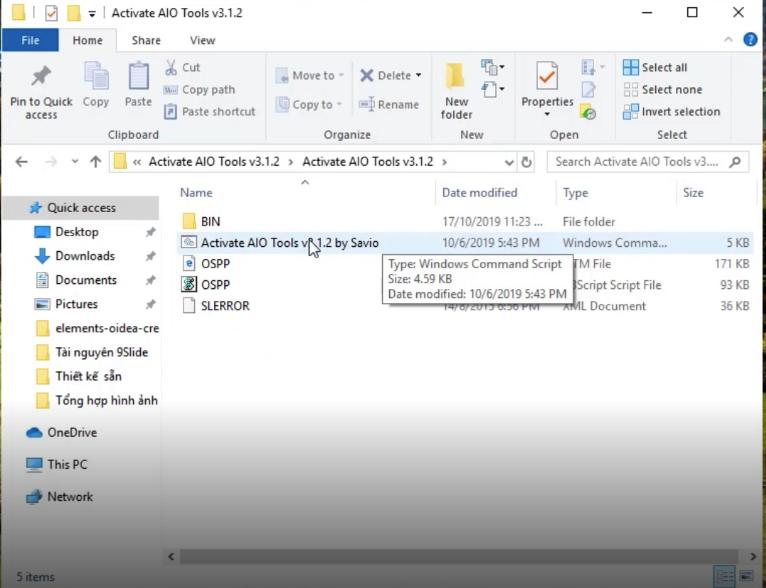Select the OSPP VBScript file
The image size is (766, 588).
tap(215, 285)
